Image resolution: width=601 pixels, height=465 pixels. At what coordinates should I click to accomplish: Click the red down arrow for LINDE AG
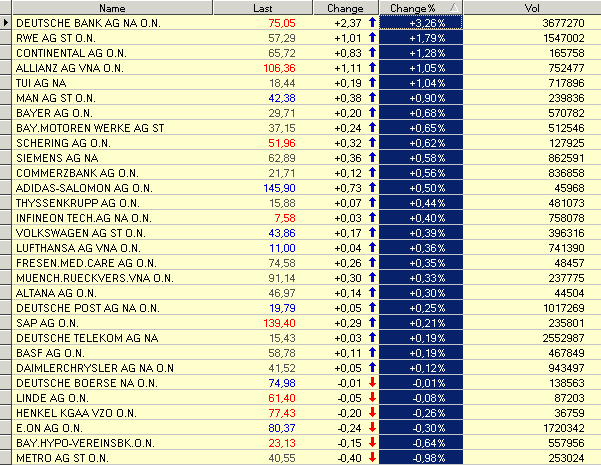click(x=372, y=397)
